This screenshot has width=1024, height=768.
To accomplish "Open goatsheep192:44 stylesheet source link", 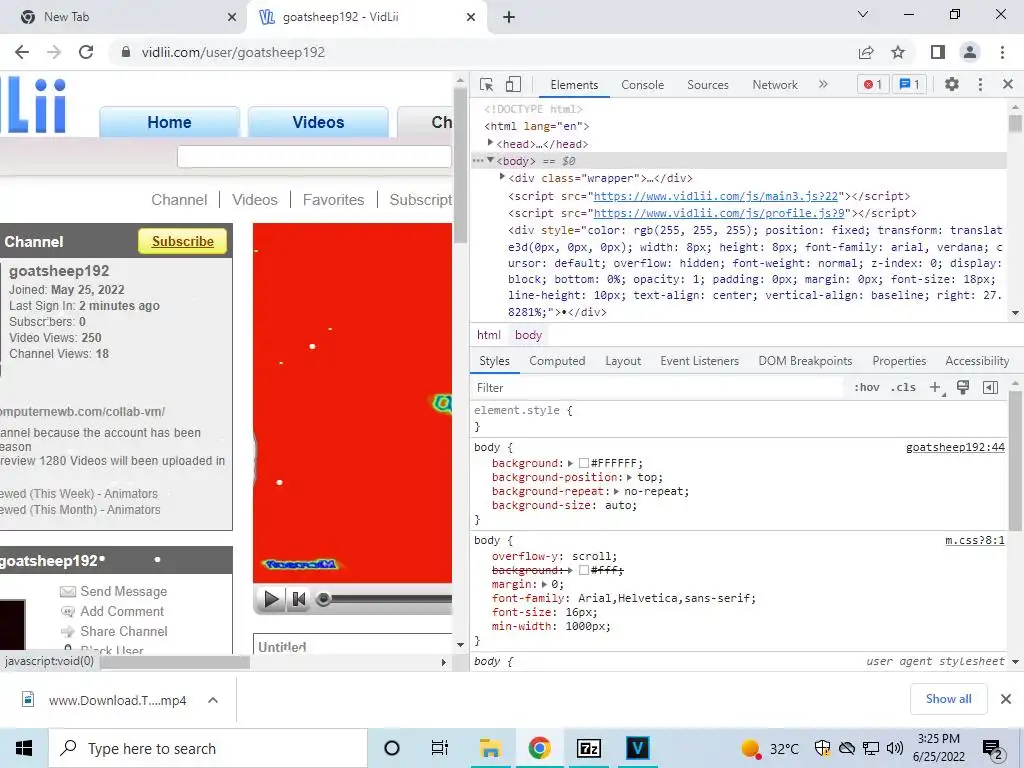I will tap(955, 447).
